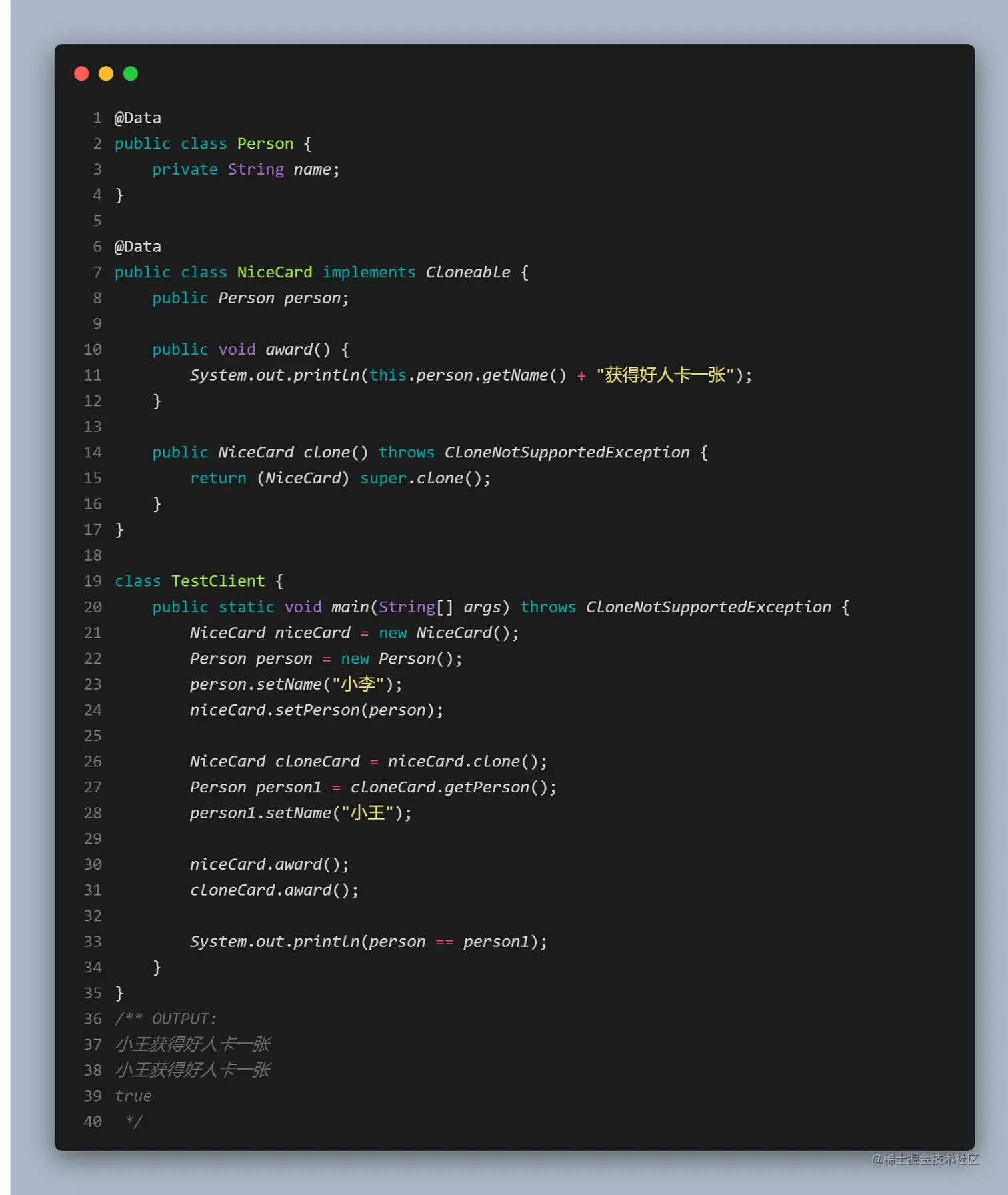Viewport: 1008px width, 1195px height.
Task: Click 'main(String[] args)' on line 20
Action: [421, 608]
